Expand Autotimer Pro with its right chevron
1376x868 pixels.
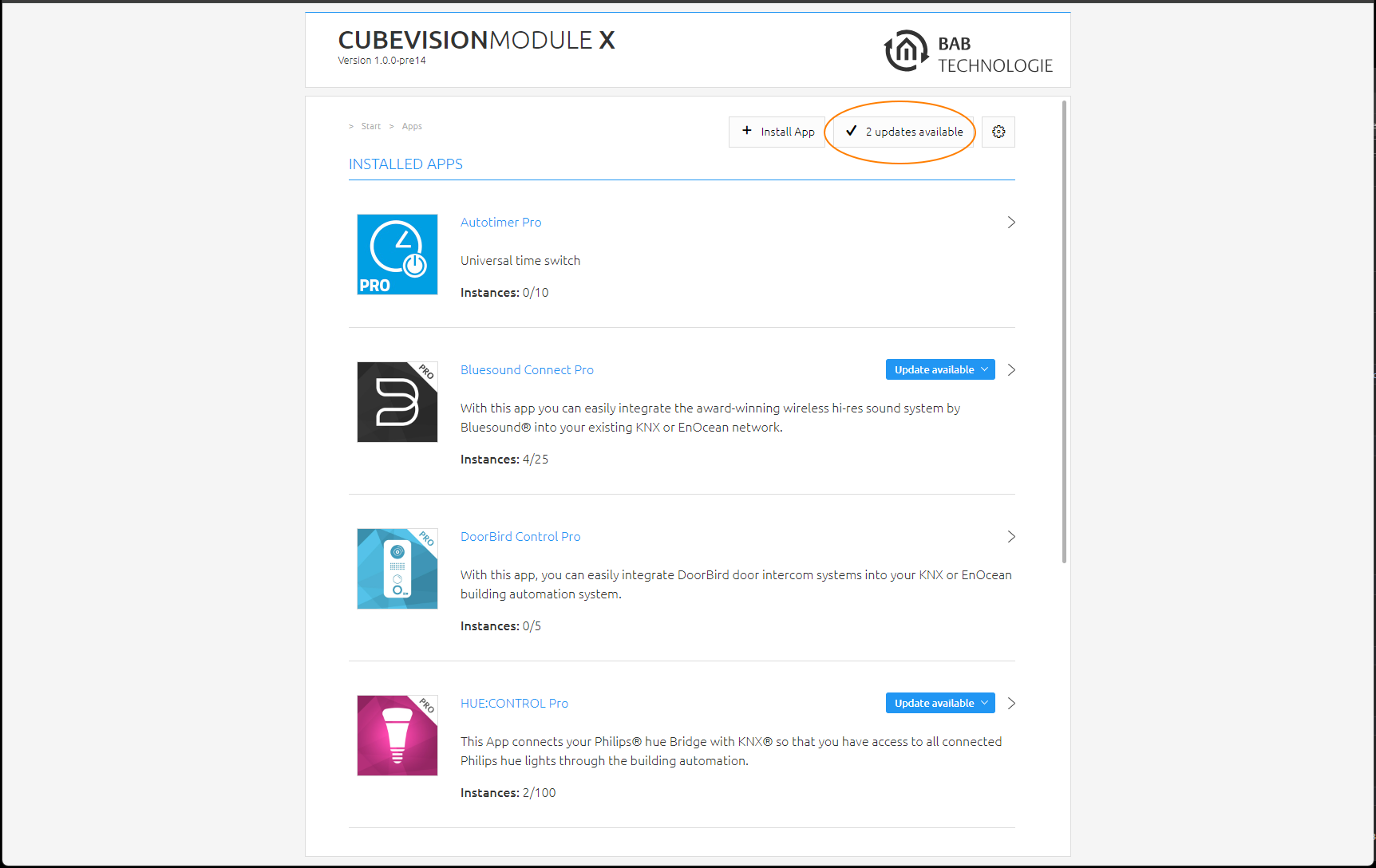pos(1011,223)
